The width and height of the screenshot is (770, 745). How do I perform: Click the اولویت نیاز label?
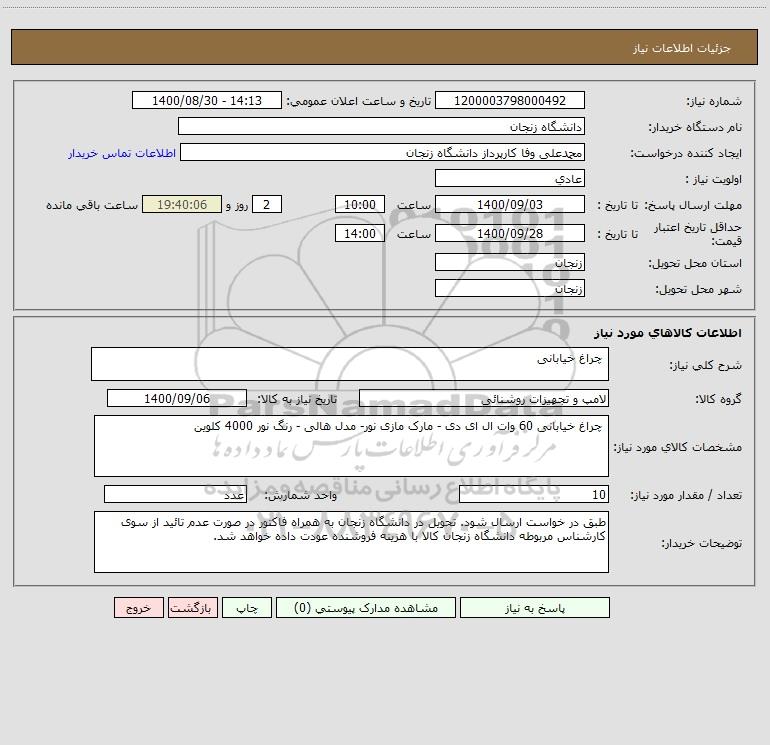(x=714, y=179)
